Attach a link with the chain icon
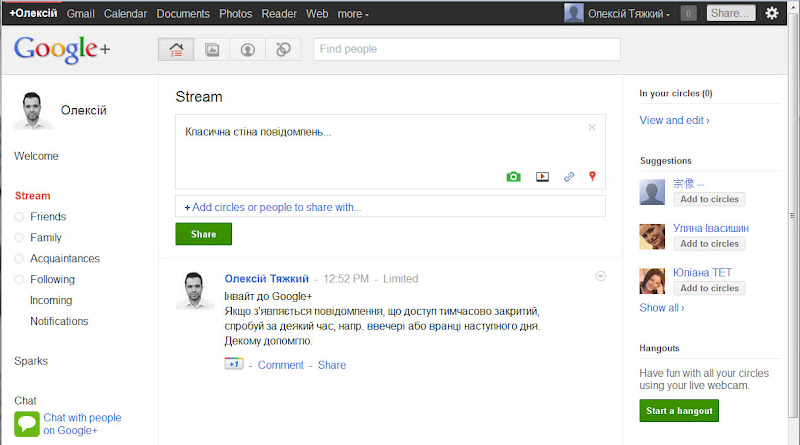This screenshot has height=445, width=800. (569, 177)
